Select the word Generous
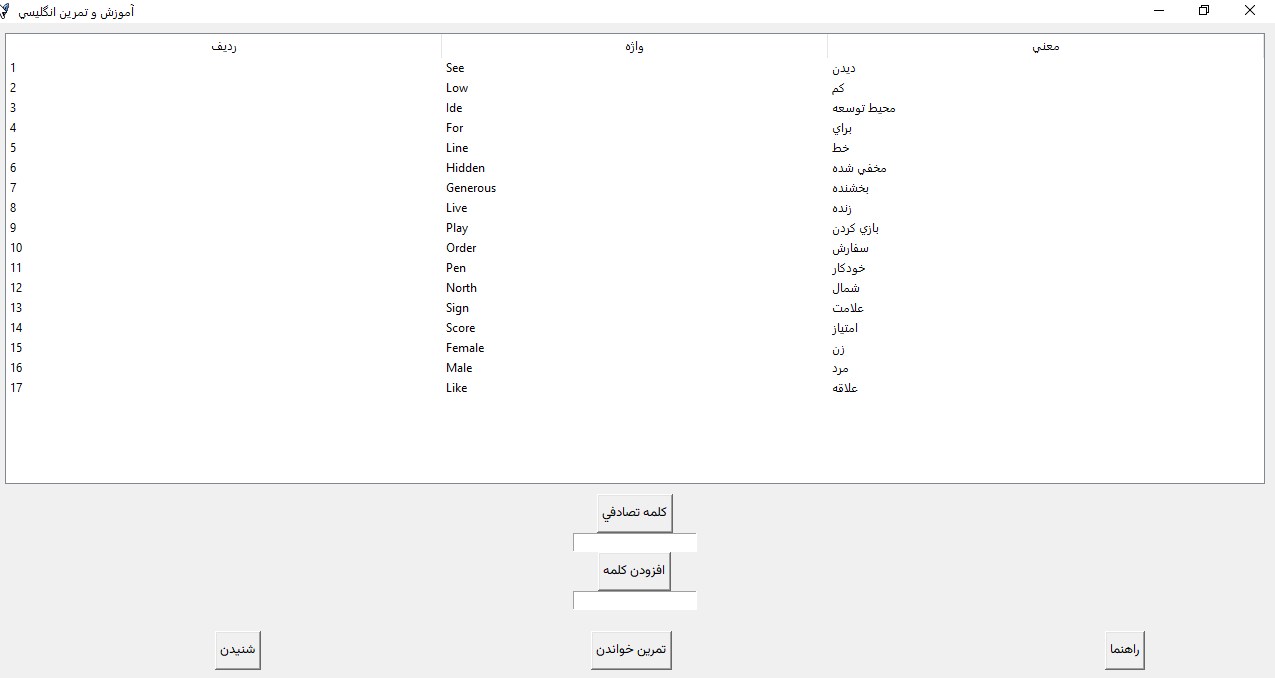The image size is (1275, 678). (x=471, y=188)
